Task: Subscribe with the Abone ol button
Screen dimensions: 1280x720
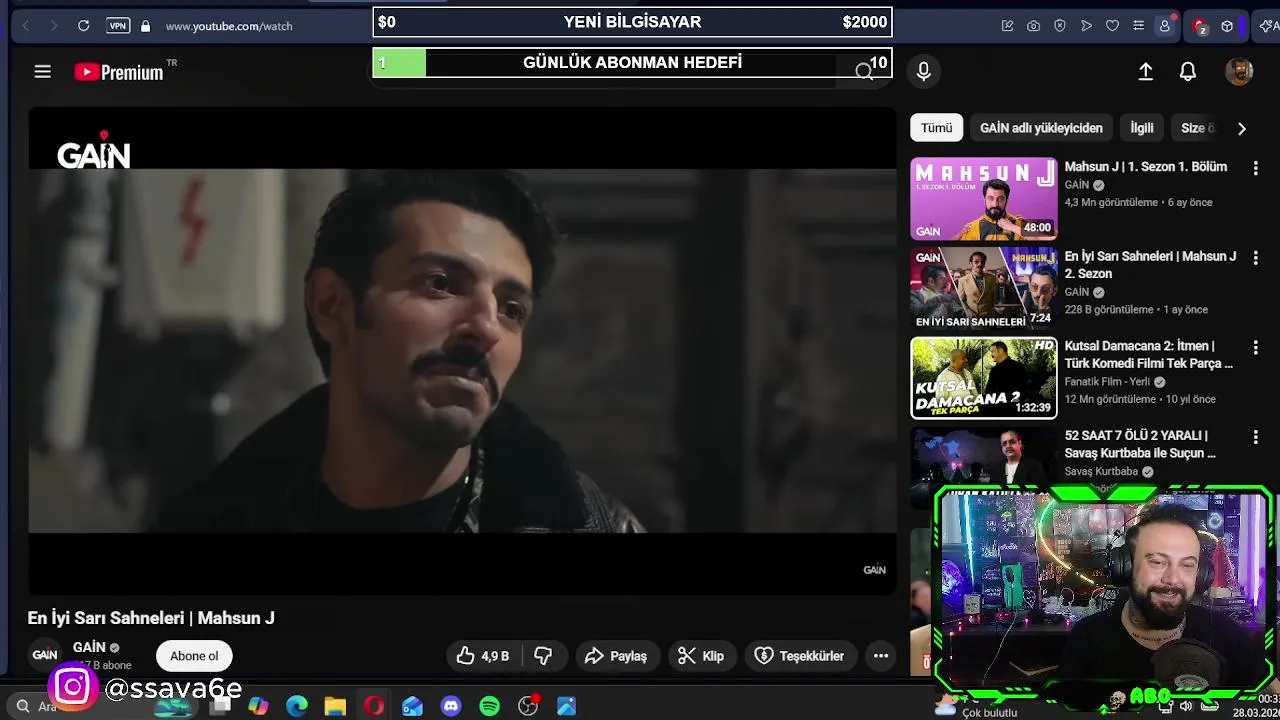Action: pyautogui.click(x=194, y=656)
